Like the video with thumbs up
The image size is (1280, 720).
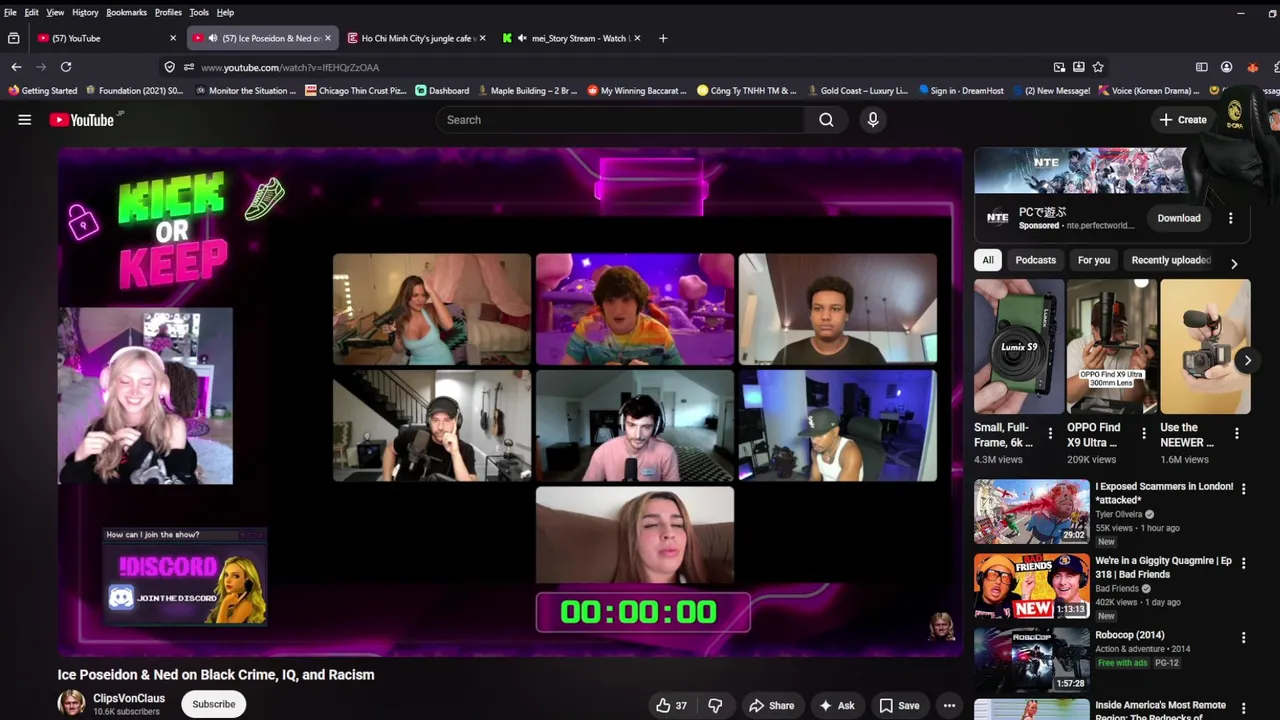[x=672, y=705]
